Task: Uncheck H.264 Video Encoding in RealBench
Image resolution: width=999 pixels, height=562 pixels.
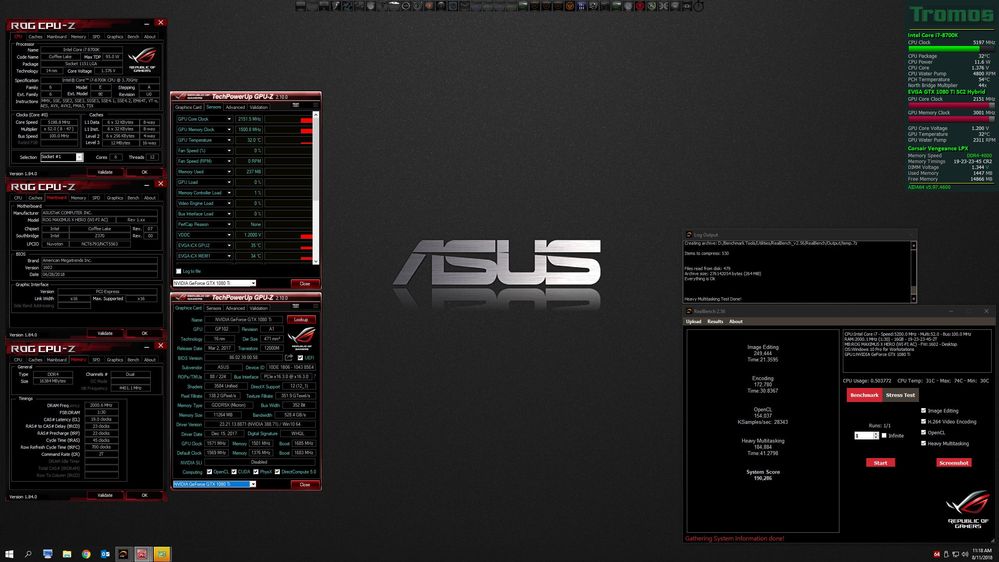Action: [923, 422]
